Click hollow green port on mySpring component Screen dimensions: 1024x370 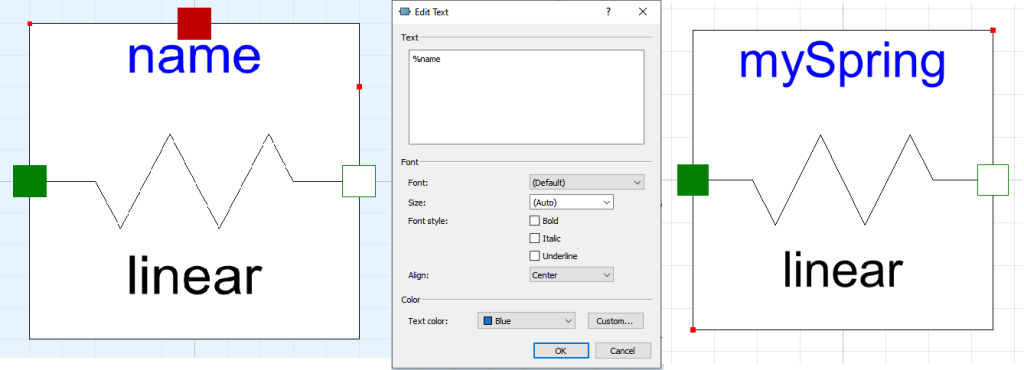point(993,179)
